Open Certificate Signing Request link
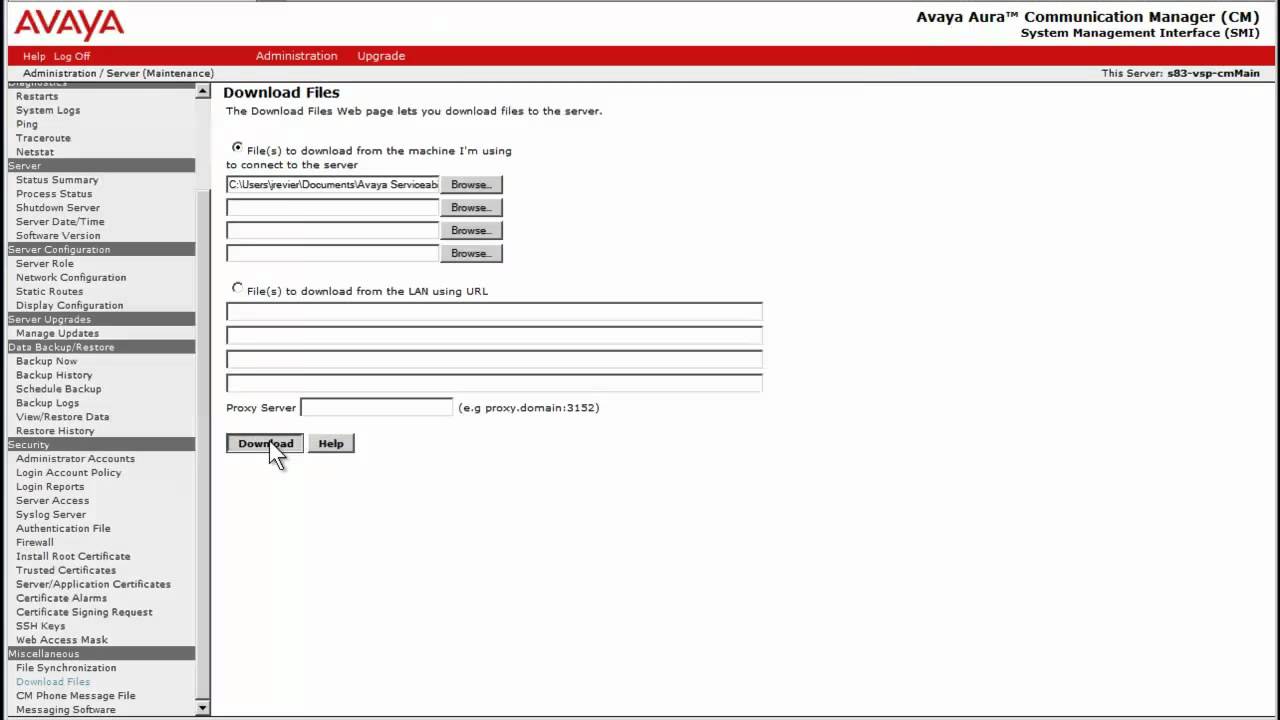 click(84, 614)
